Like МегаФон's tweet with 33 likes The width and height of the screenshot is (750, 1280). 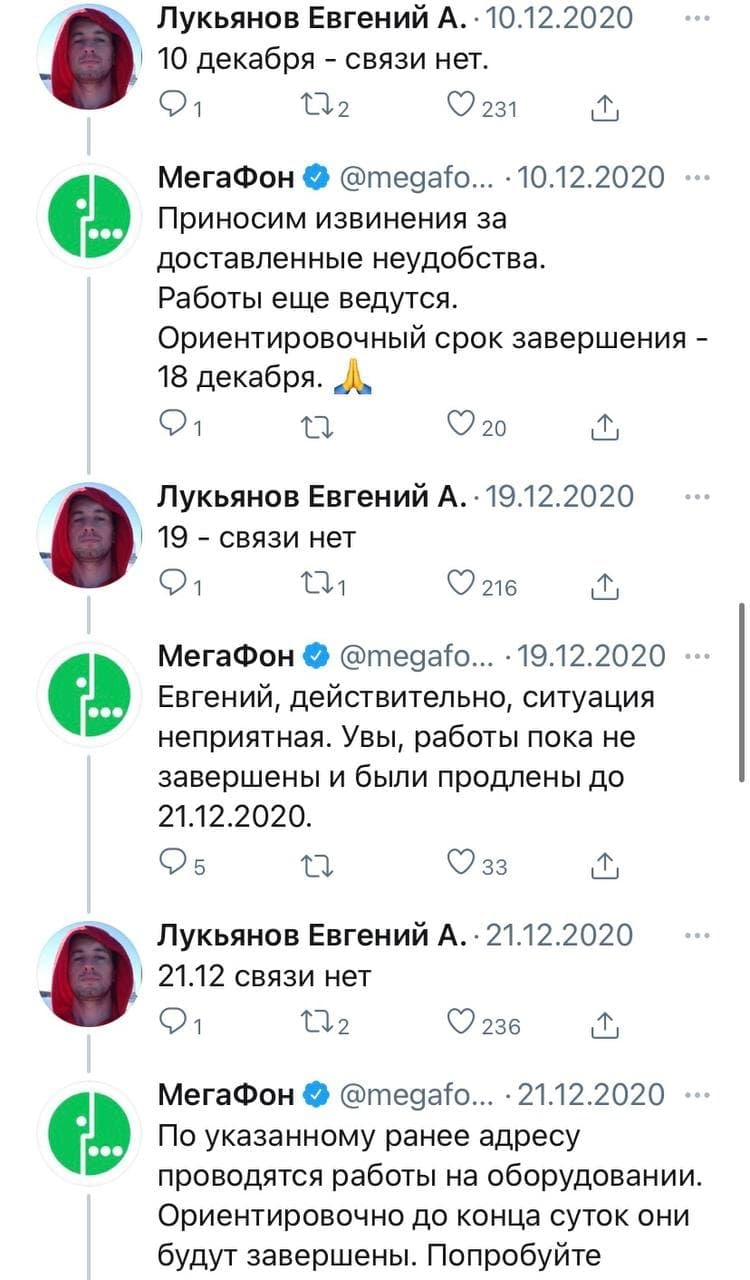point(461,865)
